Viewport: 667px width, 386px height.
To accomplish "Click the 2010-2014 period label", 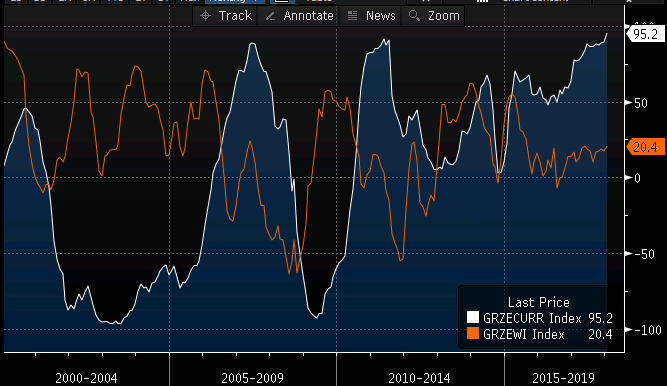I will (419, 378).
